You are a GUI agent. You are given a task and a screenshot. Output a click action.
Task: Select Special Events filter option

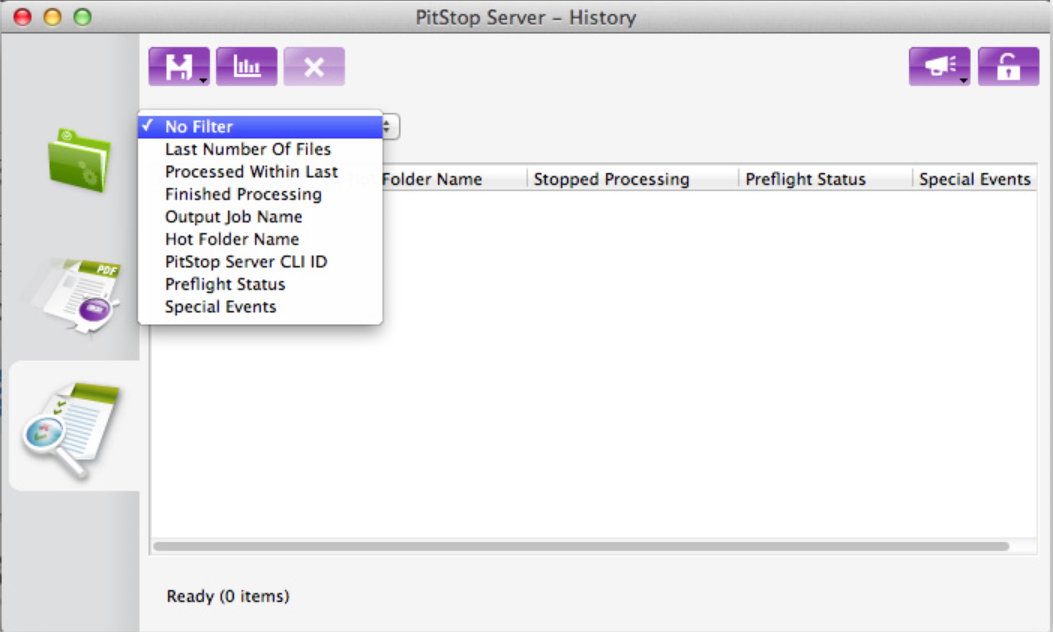(220, 307)
